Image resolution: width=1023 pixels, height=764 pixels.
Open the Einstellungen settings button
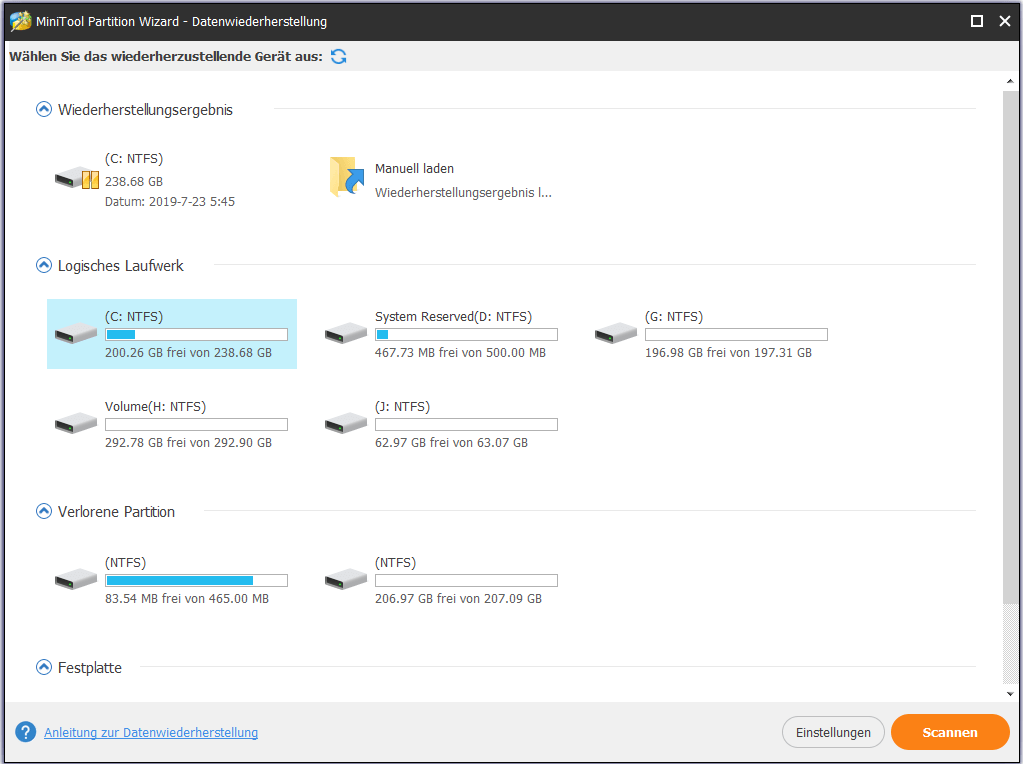tap(833, 732)
